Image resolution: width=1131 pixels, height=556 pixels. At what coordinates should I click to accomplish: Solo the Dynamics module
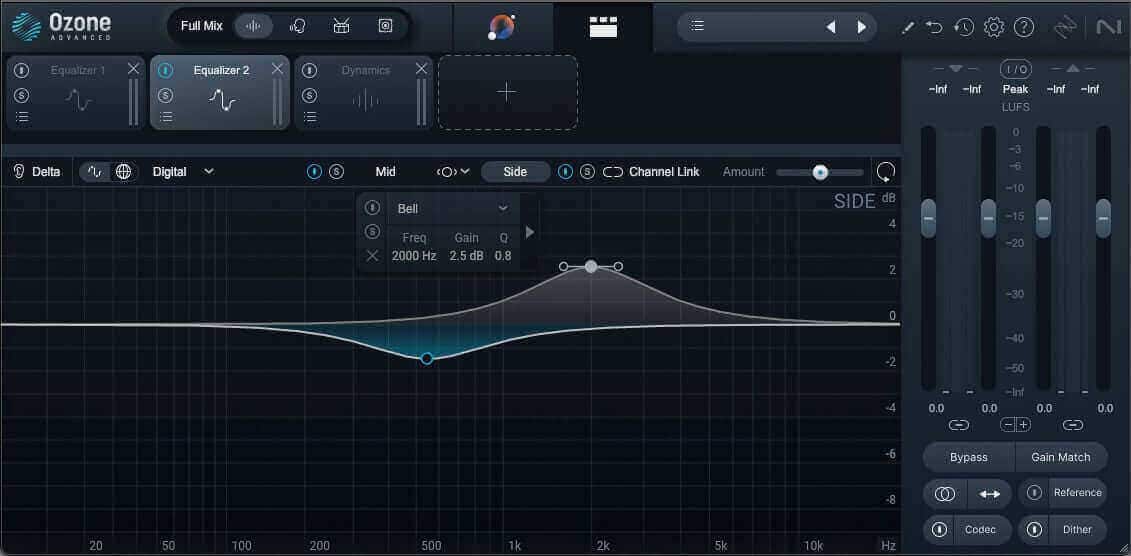(309, 95)
